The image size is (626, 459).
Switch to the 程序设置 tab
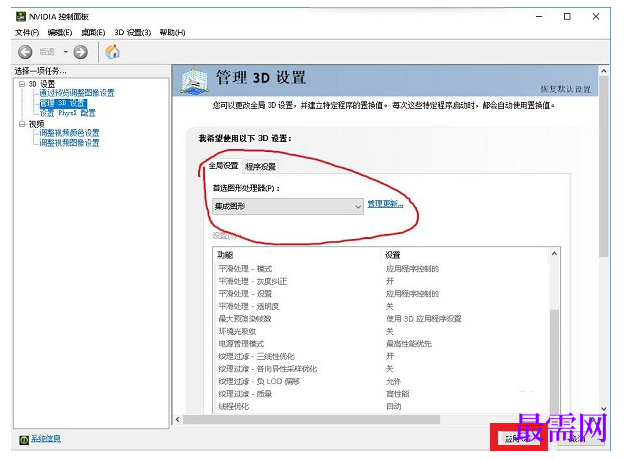(260, 166)
